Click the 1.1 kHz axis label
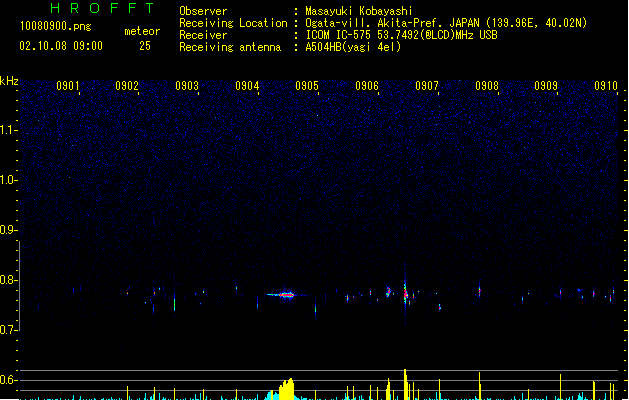Screen dimensions: 629x400 click(8, 130)
